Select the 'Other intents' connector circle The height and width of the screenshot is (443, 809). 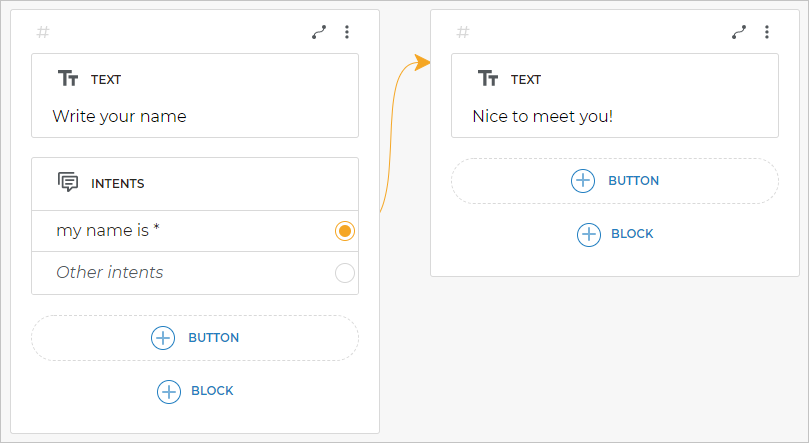[x=345, y=273]
